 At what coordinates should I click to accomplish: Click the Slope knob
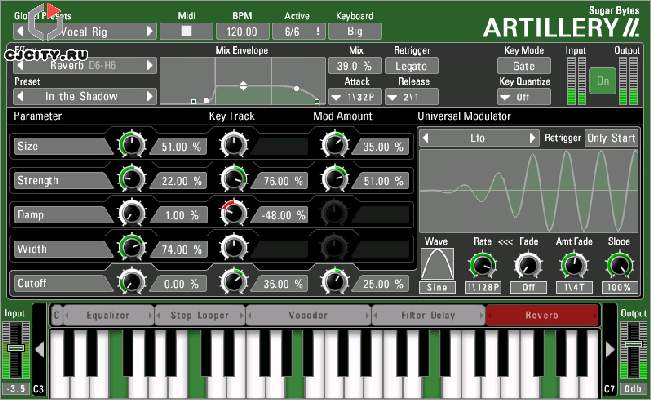(x=619, y=264)
